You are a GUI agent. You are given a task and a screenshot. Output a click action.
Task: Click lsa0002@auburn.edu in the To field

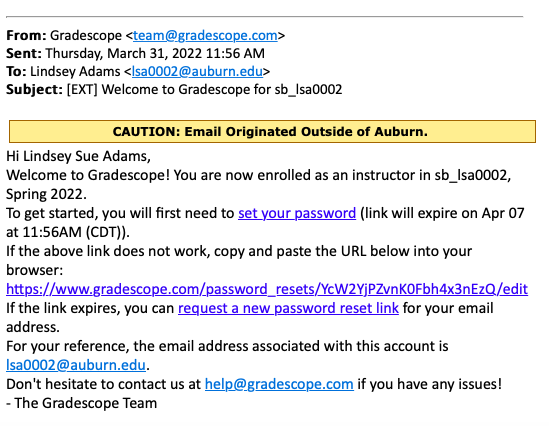[197, 71]
